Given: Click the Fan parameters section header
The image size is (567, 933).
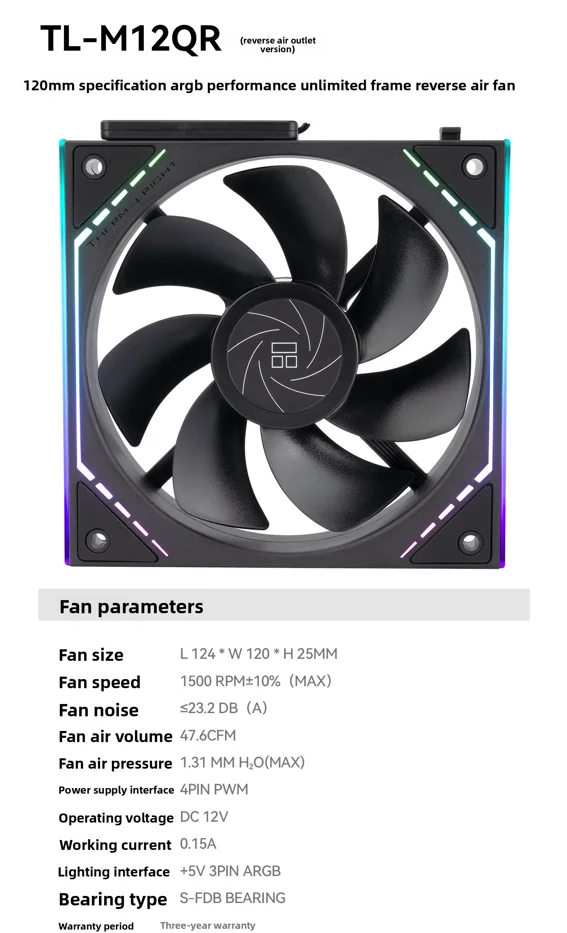Looking at the screenshot, I should click(131, 606).
